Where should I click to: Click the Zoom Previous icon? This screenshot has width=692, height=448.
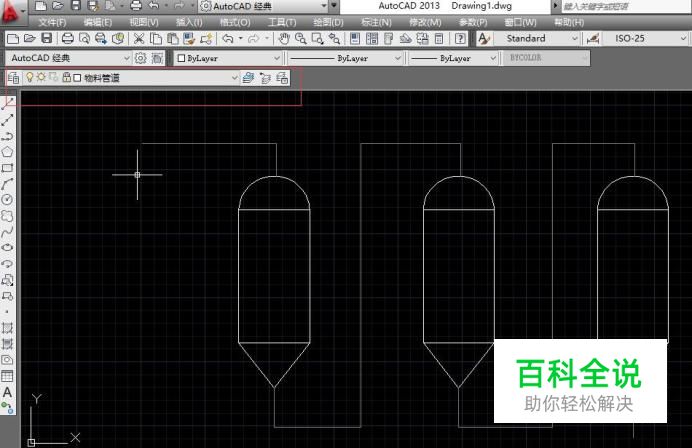334,39
